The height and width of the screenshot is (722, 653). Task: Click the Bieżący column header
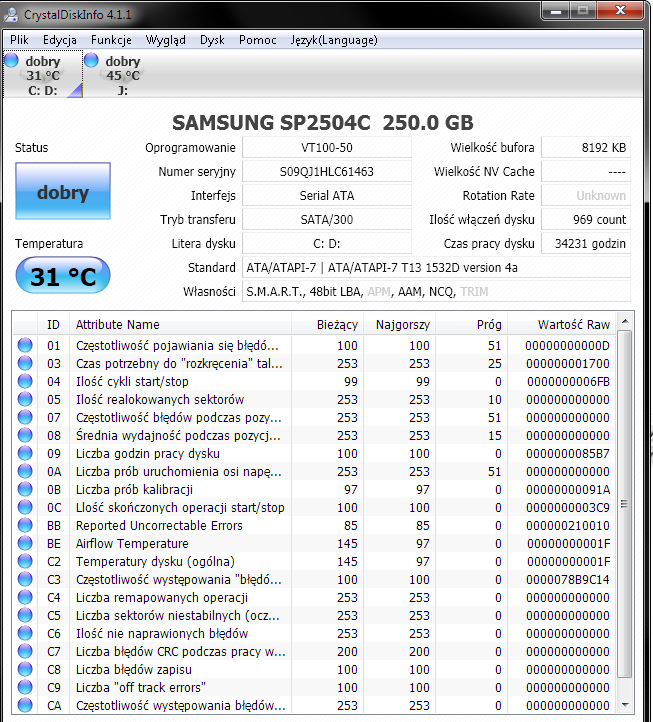click(x=327, y=325)
